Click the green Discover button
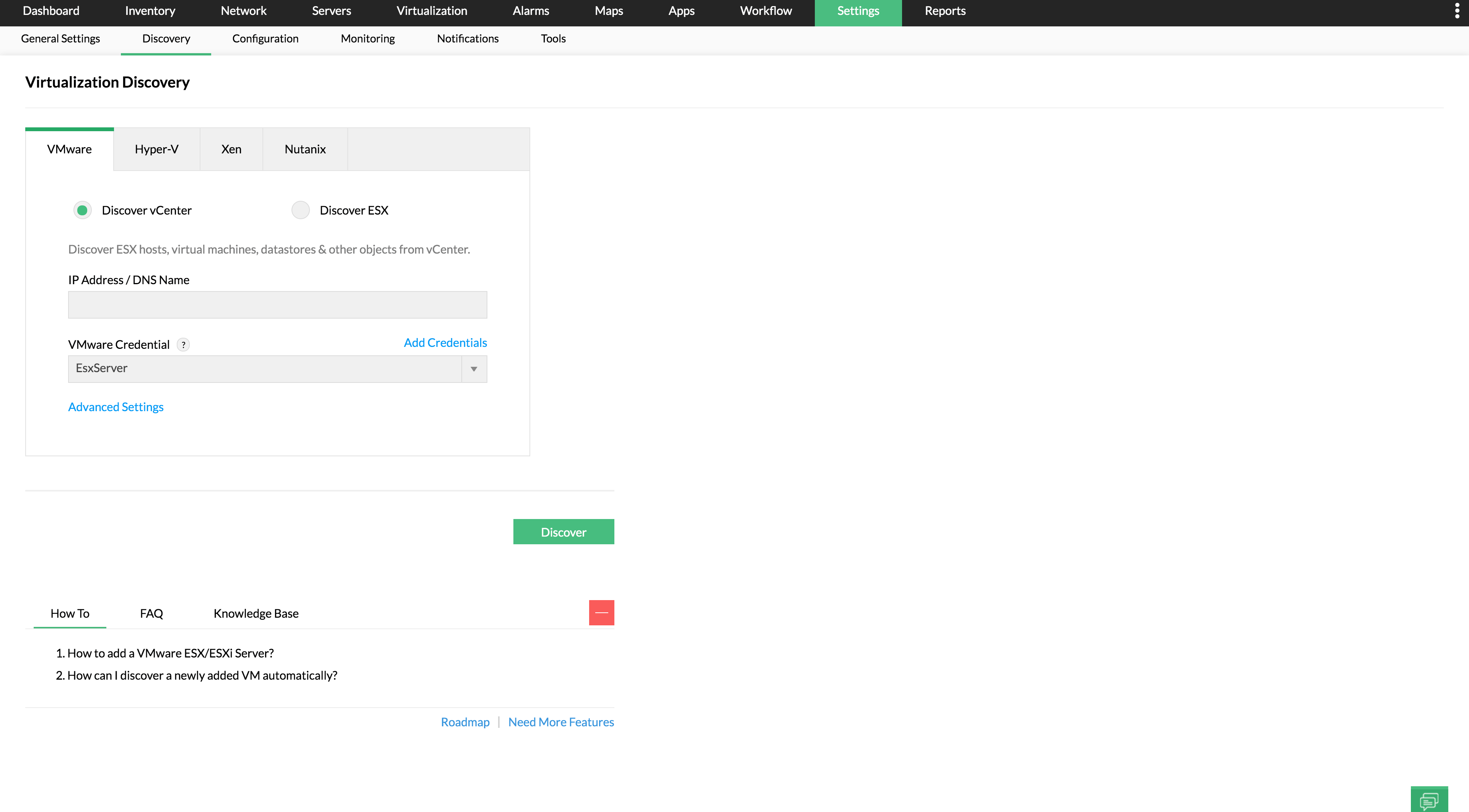The width and height of the screenshot is (1469, 812). click(563, 531)
